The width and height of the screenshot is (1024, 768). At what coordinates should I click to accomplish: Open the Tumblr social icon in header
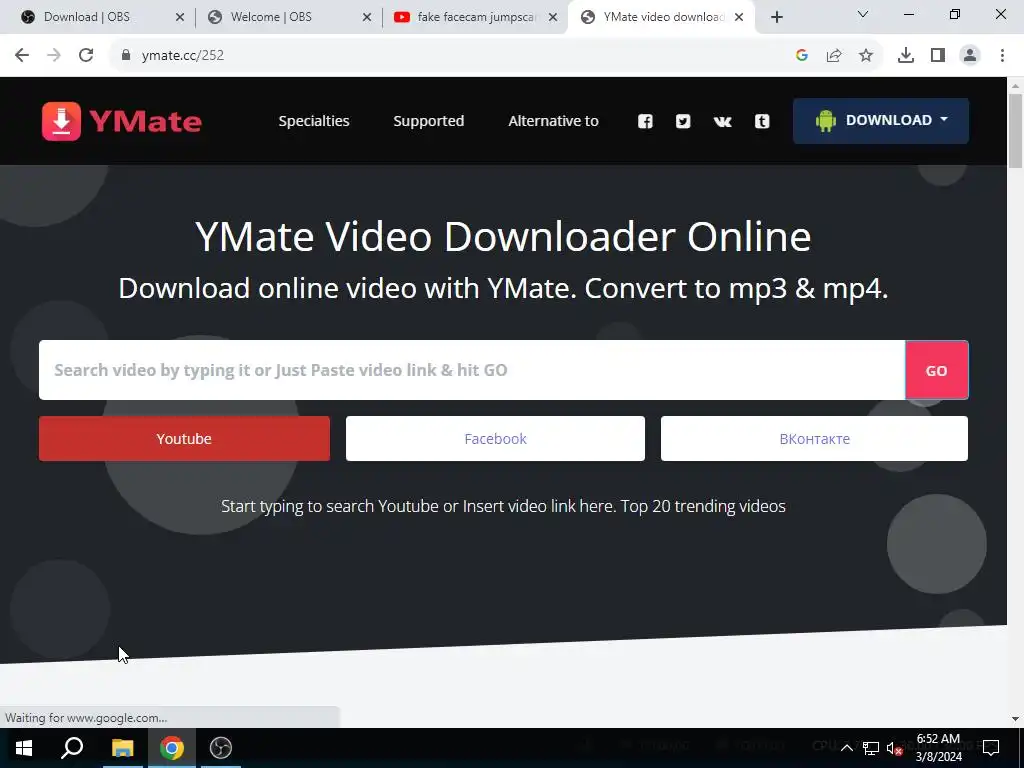coord(762,121)
